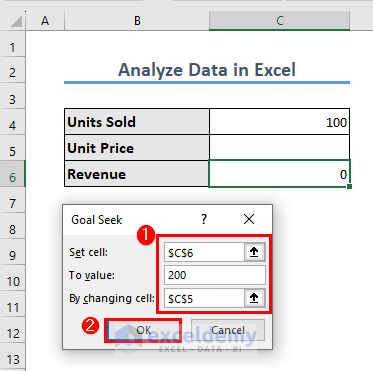Select the Revenue value cell

279,174
